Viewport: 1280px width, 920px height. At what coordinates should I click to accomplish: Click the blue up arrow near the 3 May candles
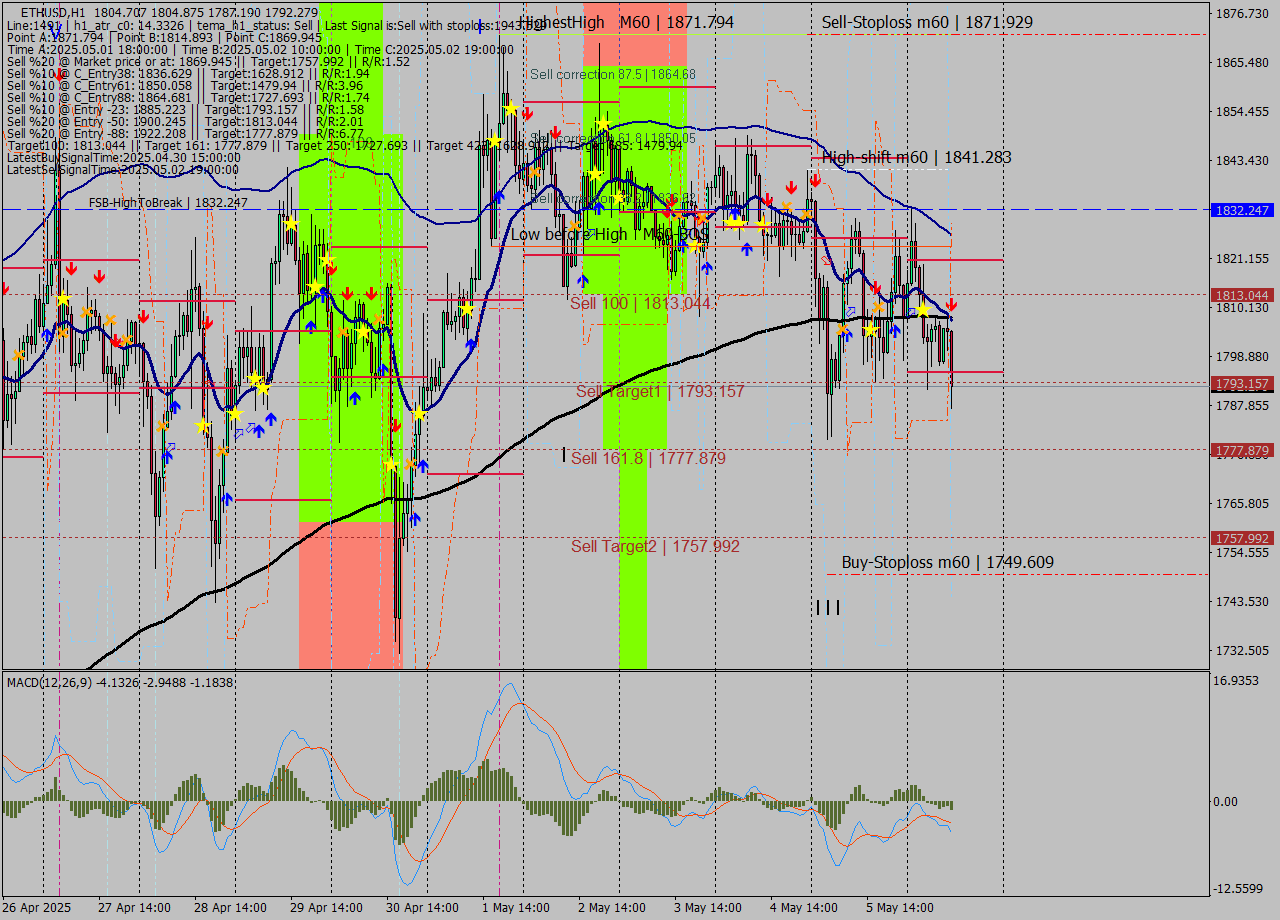point(746,249)
